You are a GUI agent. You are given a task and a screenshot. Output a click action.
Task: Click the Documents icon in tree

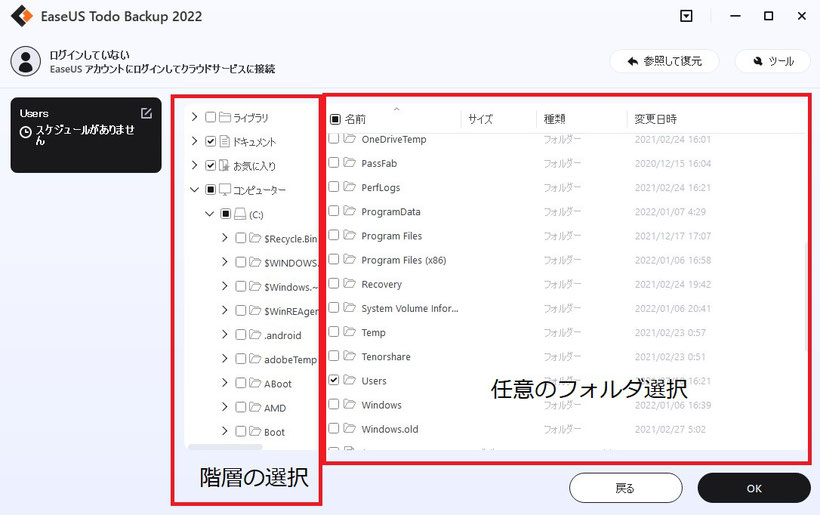point(225,141)
